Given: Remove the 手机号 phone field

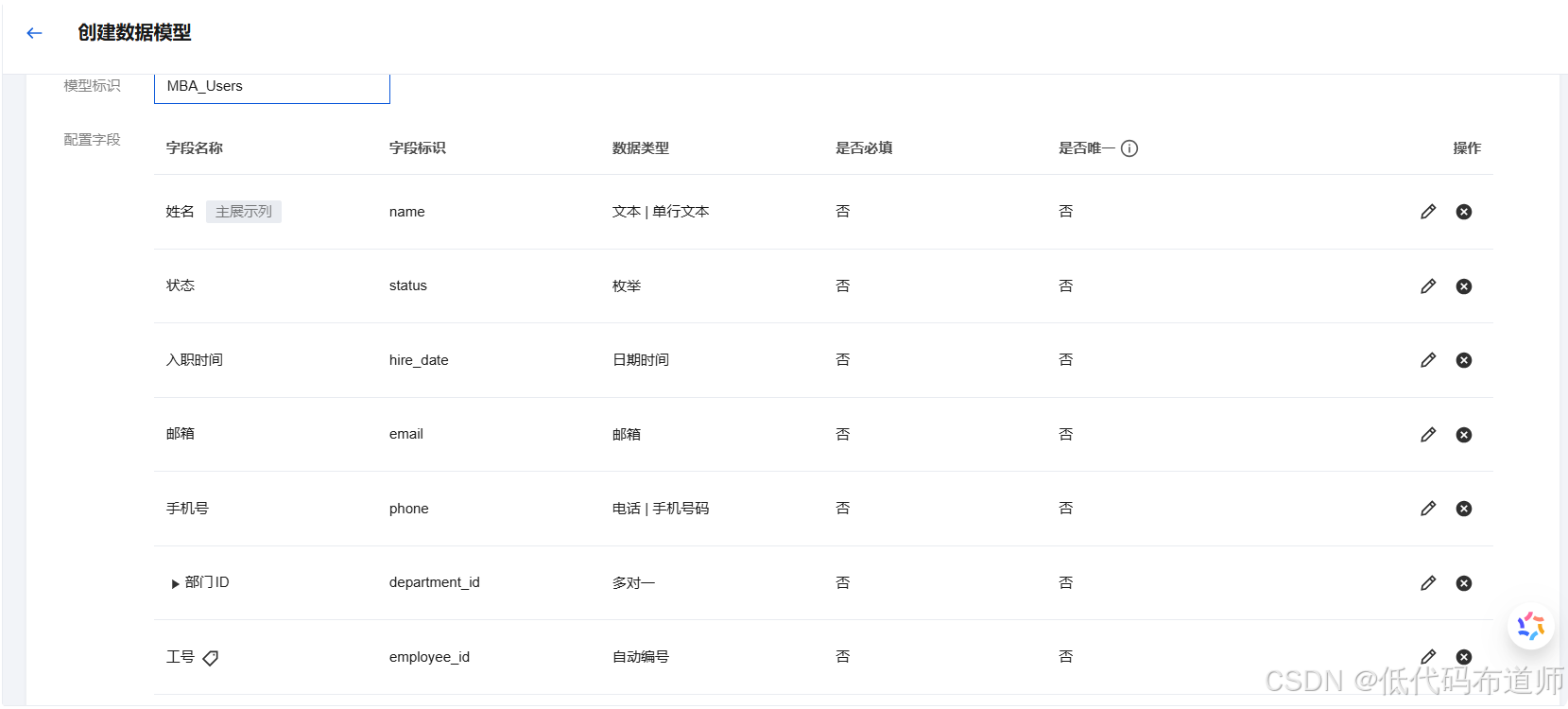Looking at the screenshot, I should (1464, 509).
